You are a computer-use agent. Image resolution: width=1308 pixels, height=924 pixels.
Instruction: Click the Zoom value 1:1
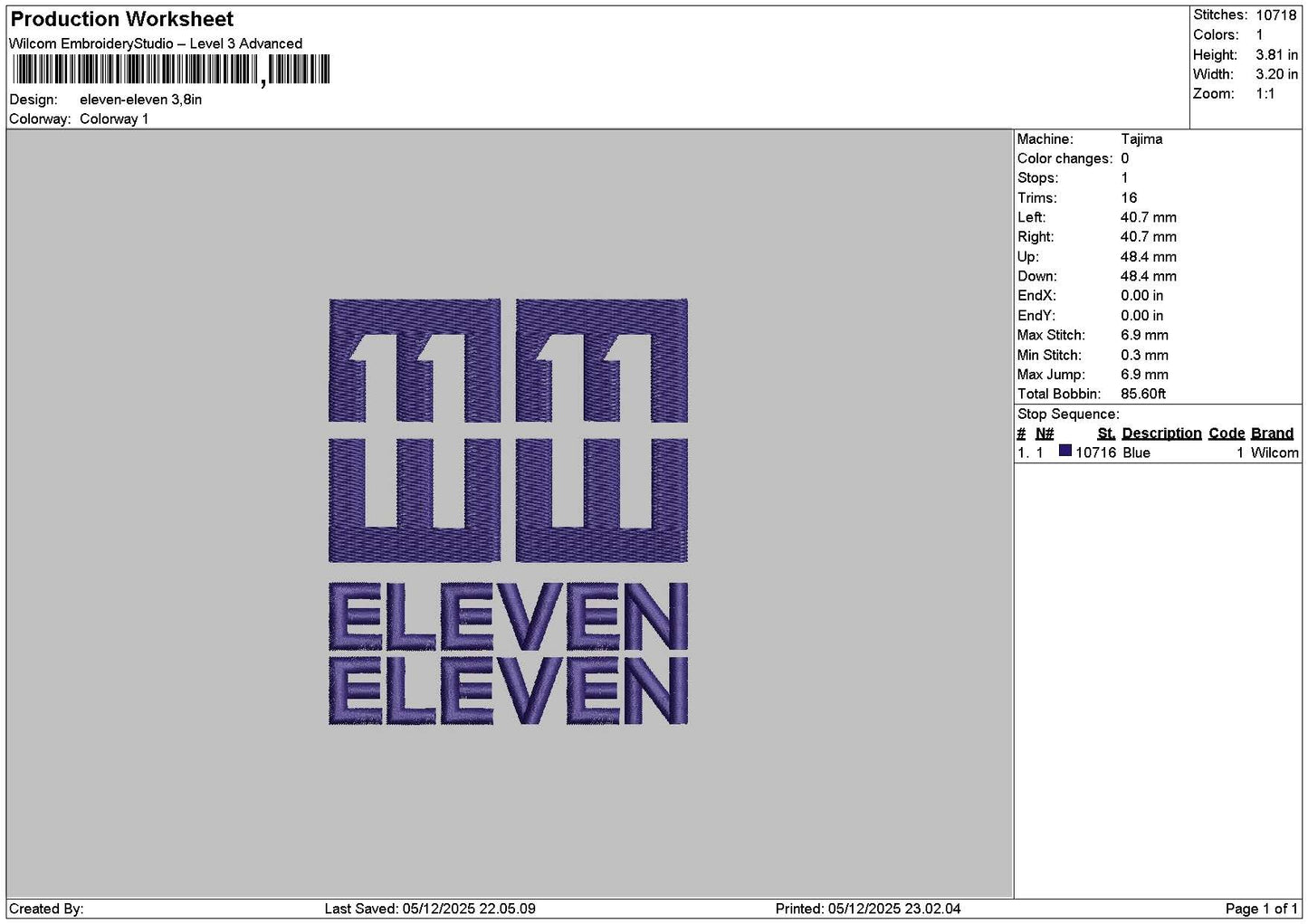[1265, 94]
